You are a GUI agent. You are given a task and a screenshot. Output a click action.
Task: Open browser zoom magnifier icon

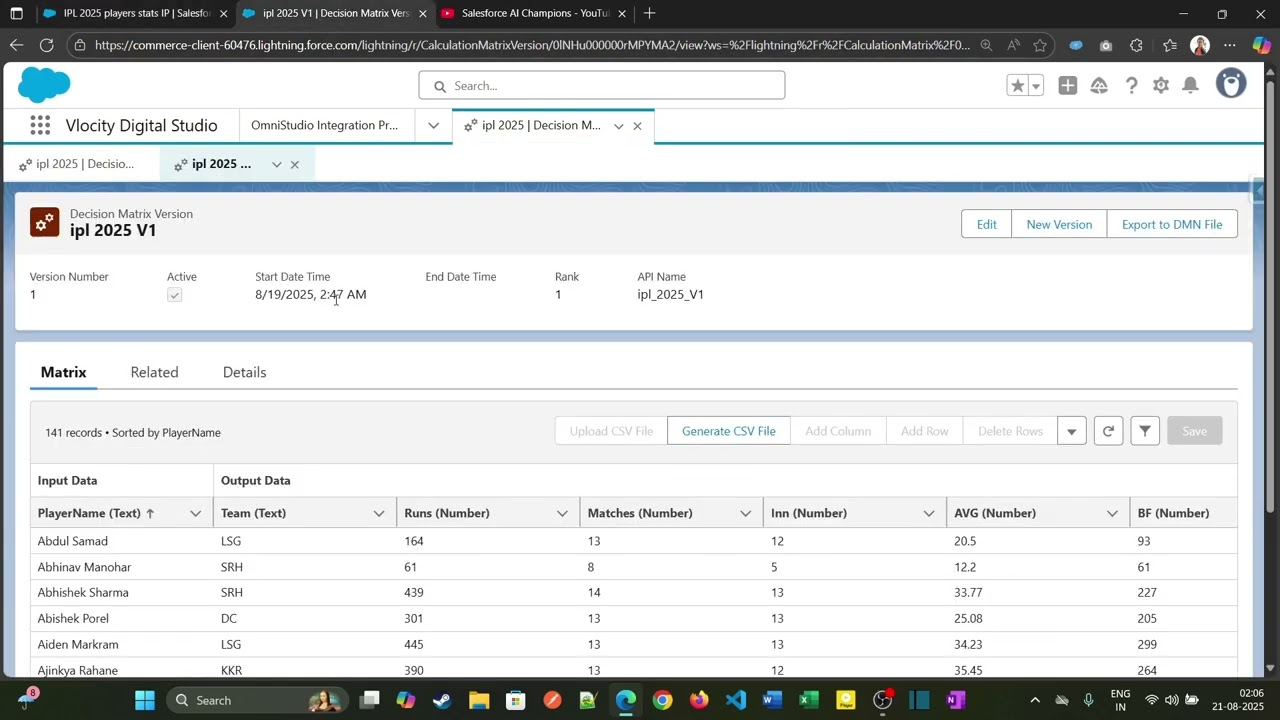point(986,45)
